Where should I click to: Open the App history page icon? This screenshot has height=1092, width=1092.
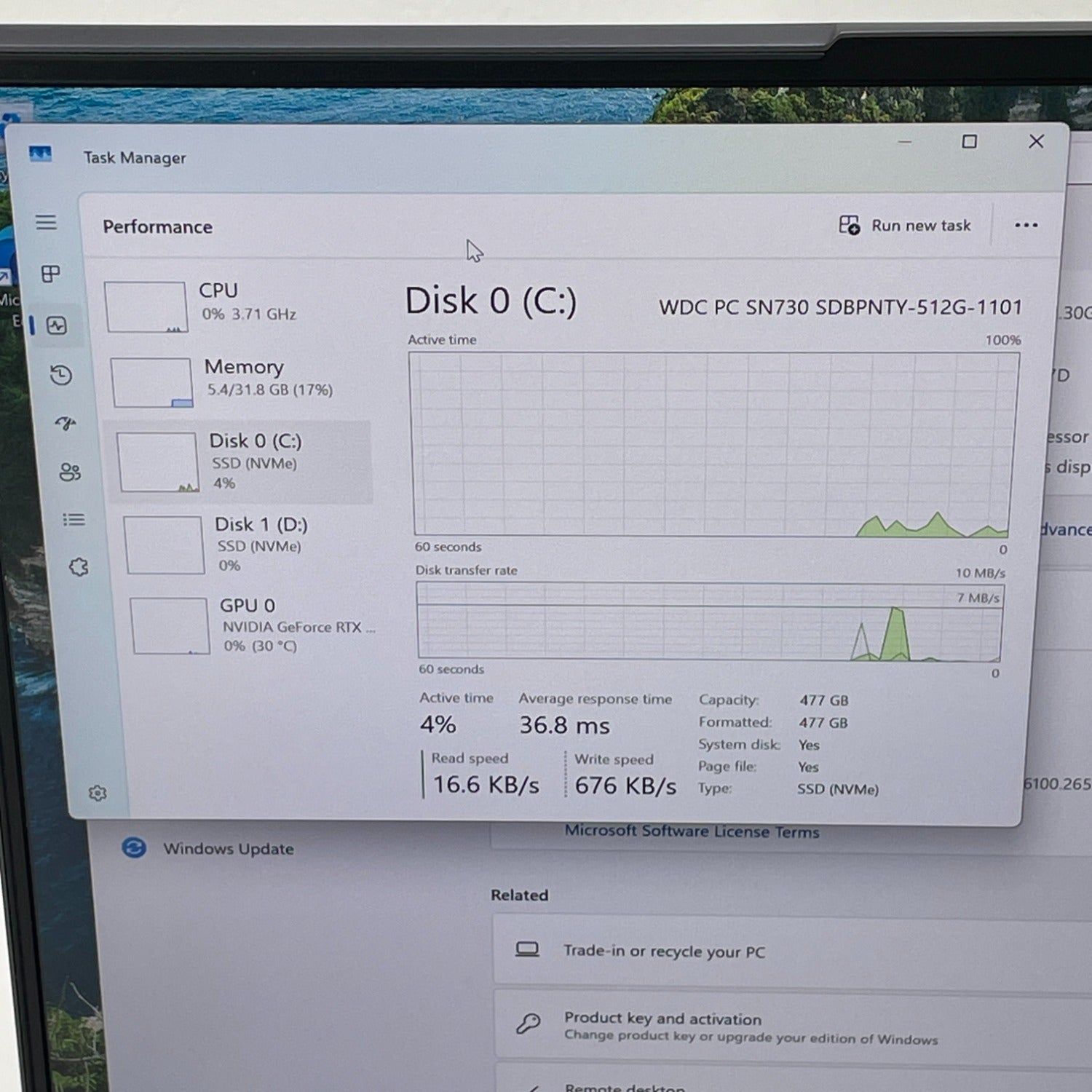coord(61,375)
